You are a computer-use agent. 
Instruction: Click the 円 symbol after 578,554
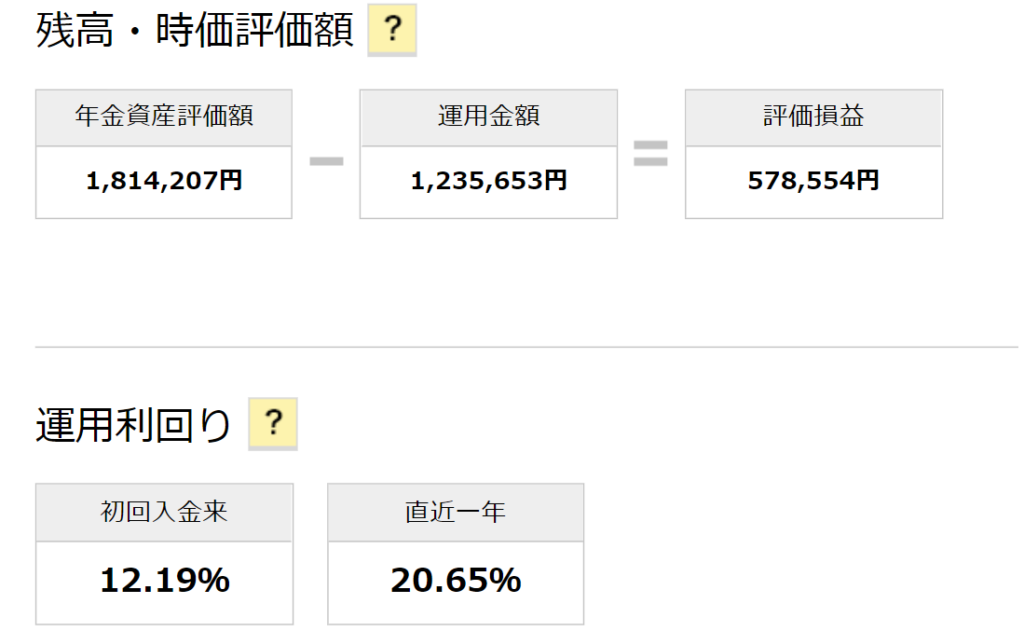867,180
